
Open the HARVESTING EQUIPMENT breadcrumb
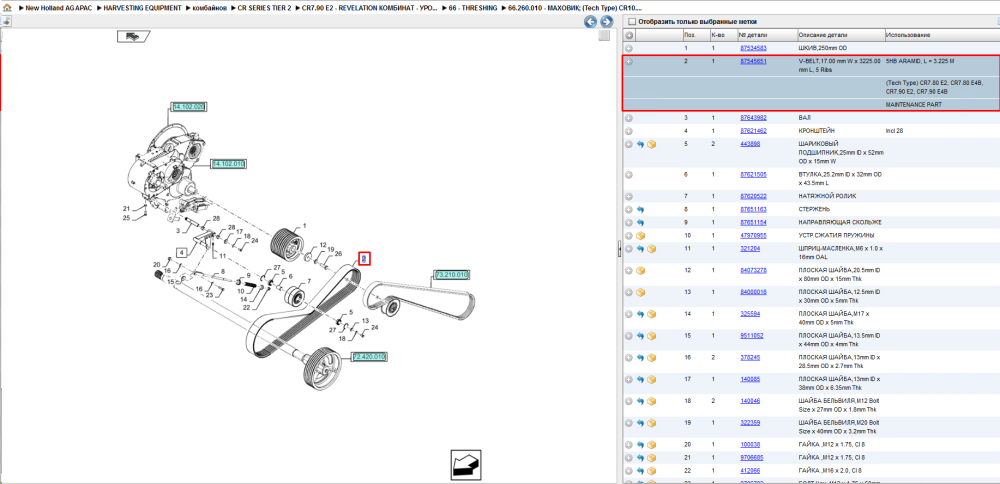click(x=142, y=8)
